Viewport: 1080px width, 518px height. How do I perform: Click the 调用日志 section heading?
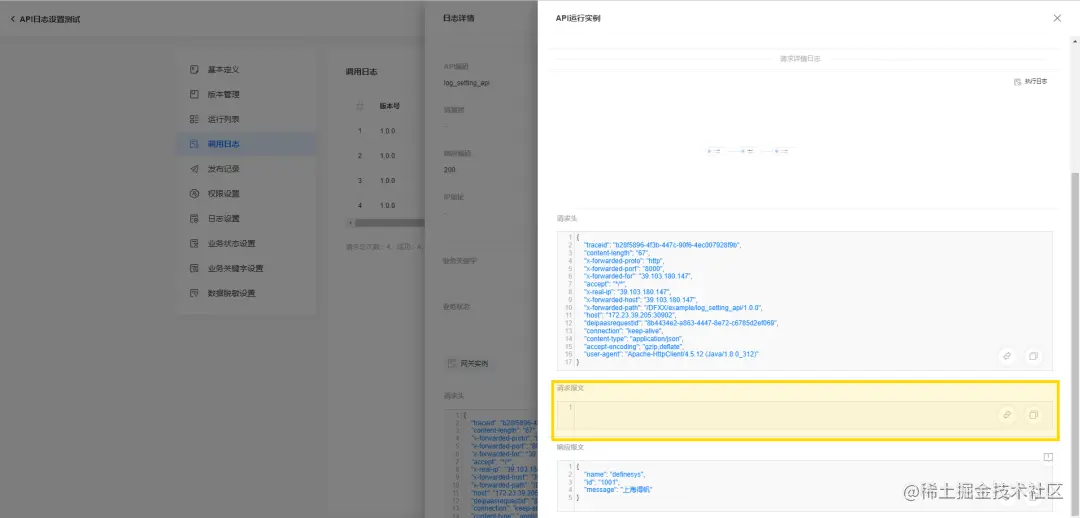(x=362, y=72)
